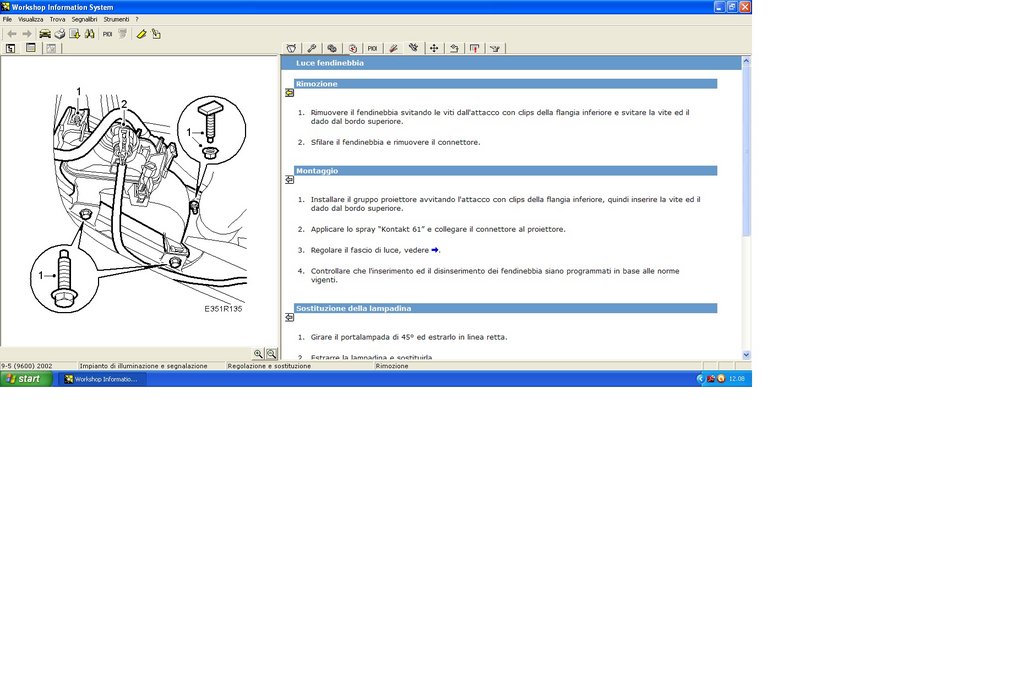Screen dimensions: 1024x683
Task: Click step 'Applicare lo spray Kontakt 61'
Action: click(x=438, y=229)
